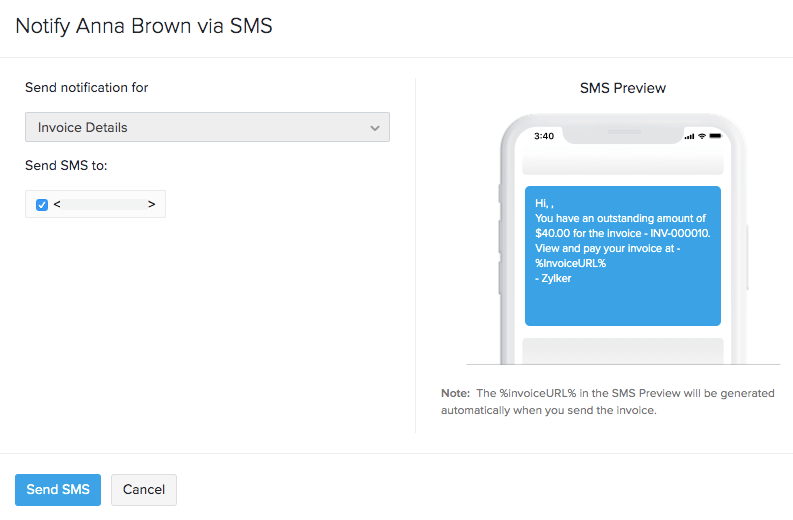The height and width of the screenshot is (520, 793).
Task: Click the signal strength icon in phone preview
Action: click(x=689, y=136)
